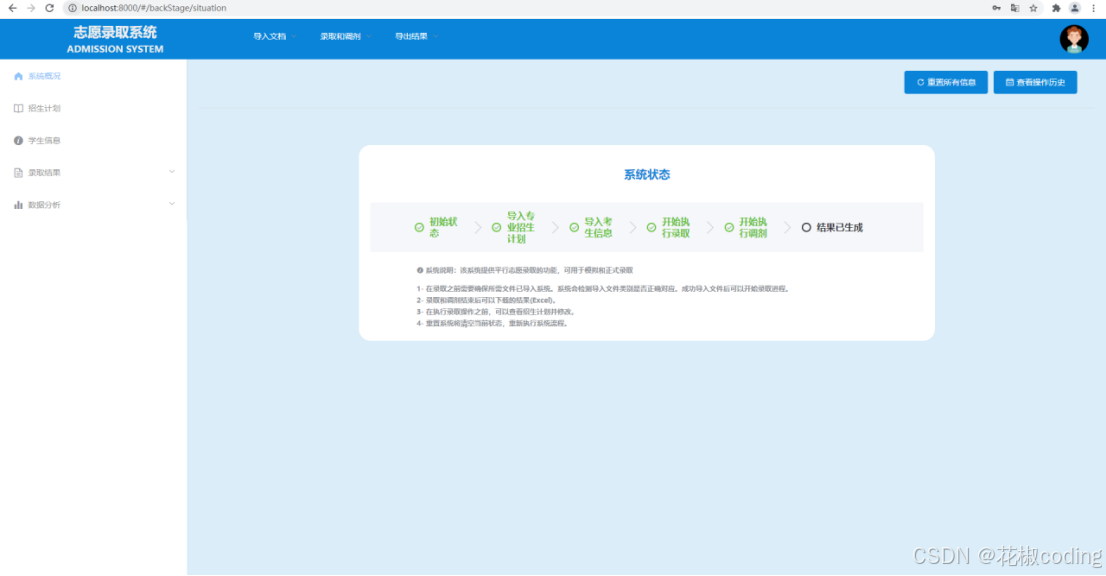Click the 重置所有信息 button
The height and width of the screenshot is (576, 1106).
click(946, 82)
